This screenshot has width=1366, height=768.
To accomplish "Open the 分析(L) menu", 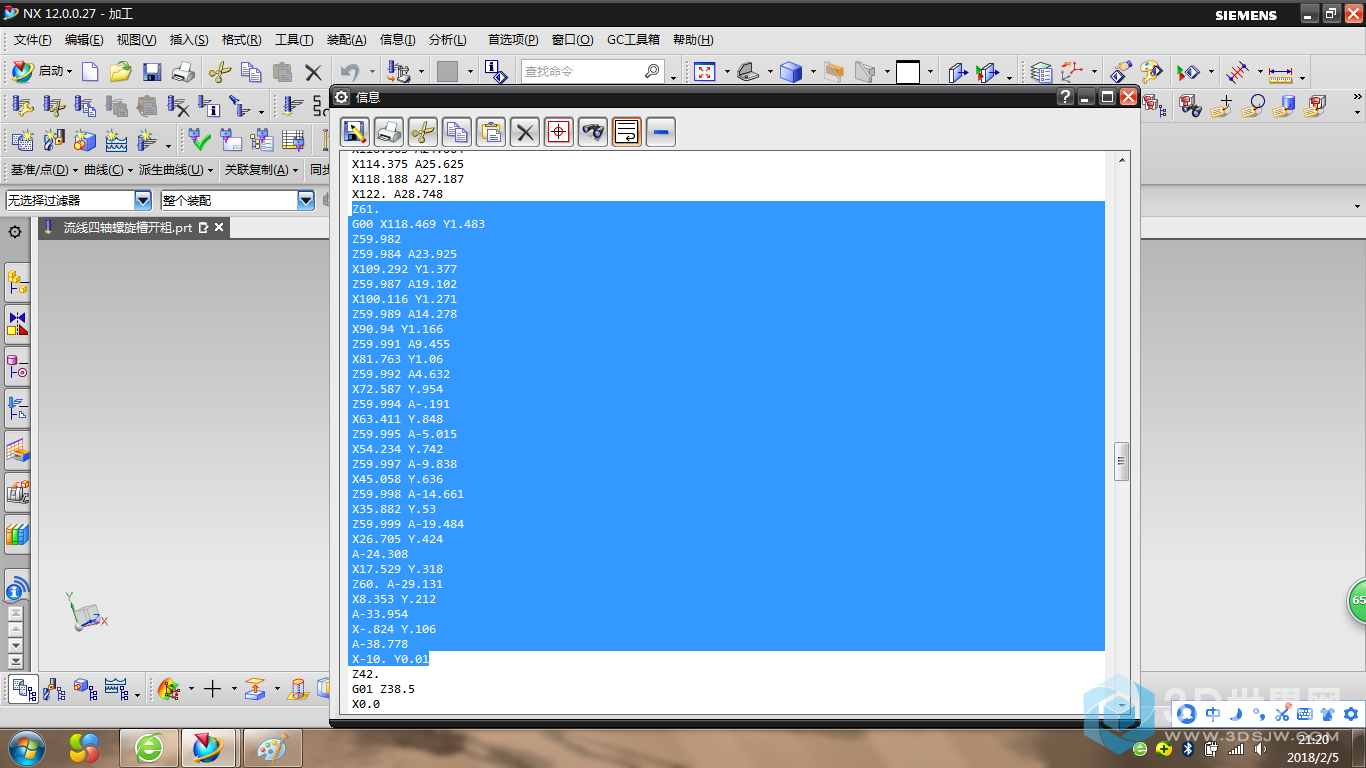I will coord(447,40).
